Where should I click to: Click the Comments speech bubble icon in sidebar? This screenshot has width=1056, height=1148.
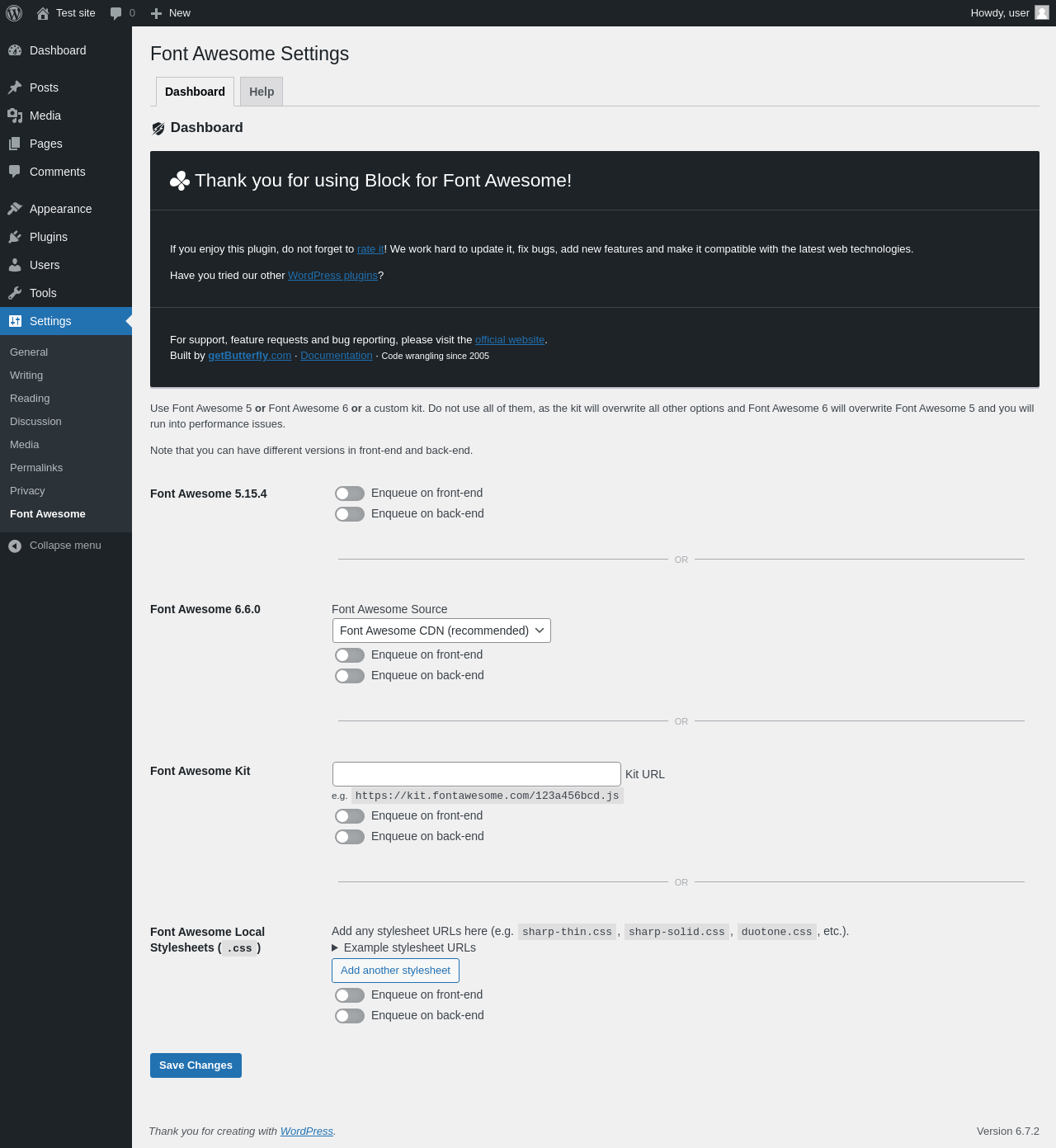click(15, 172)
